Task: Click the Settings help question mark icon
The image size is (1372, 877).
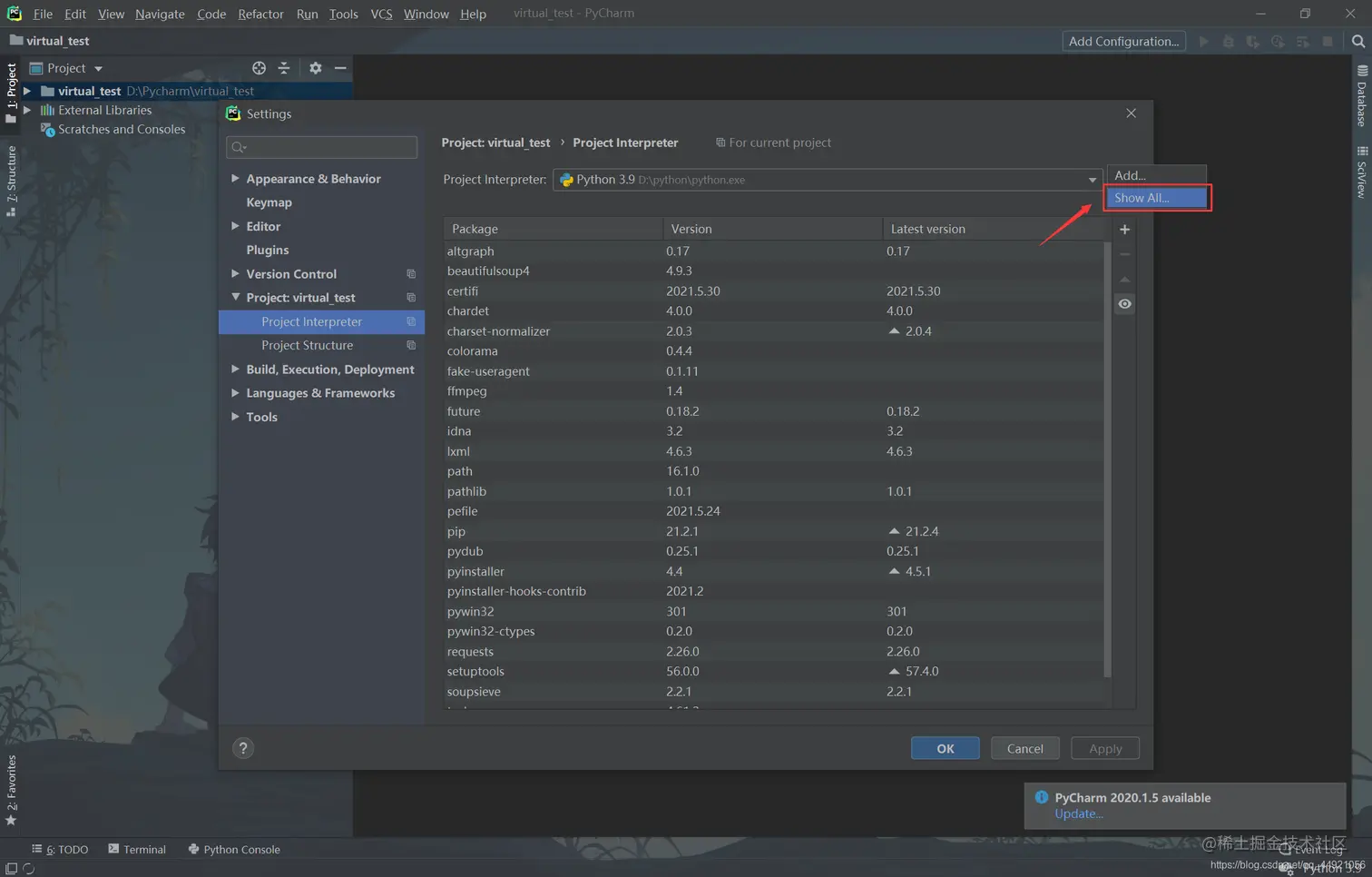Action: click(x=243, y=748)
